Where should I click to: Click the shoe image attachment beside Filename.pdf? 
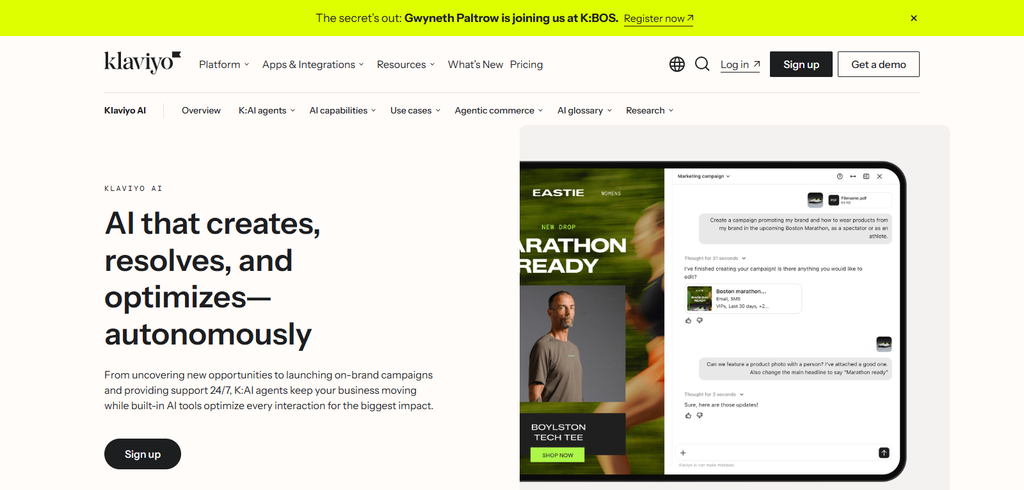[815, 200]
